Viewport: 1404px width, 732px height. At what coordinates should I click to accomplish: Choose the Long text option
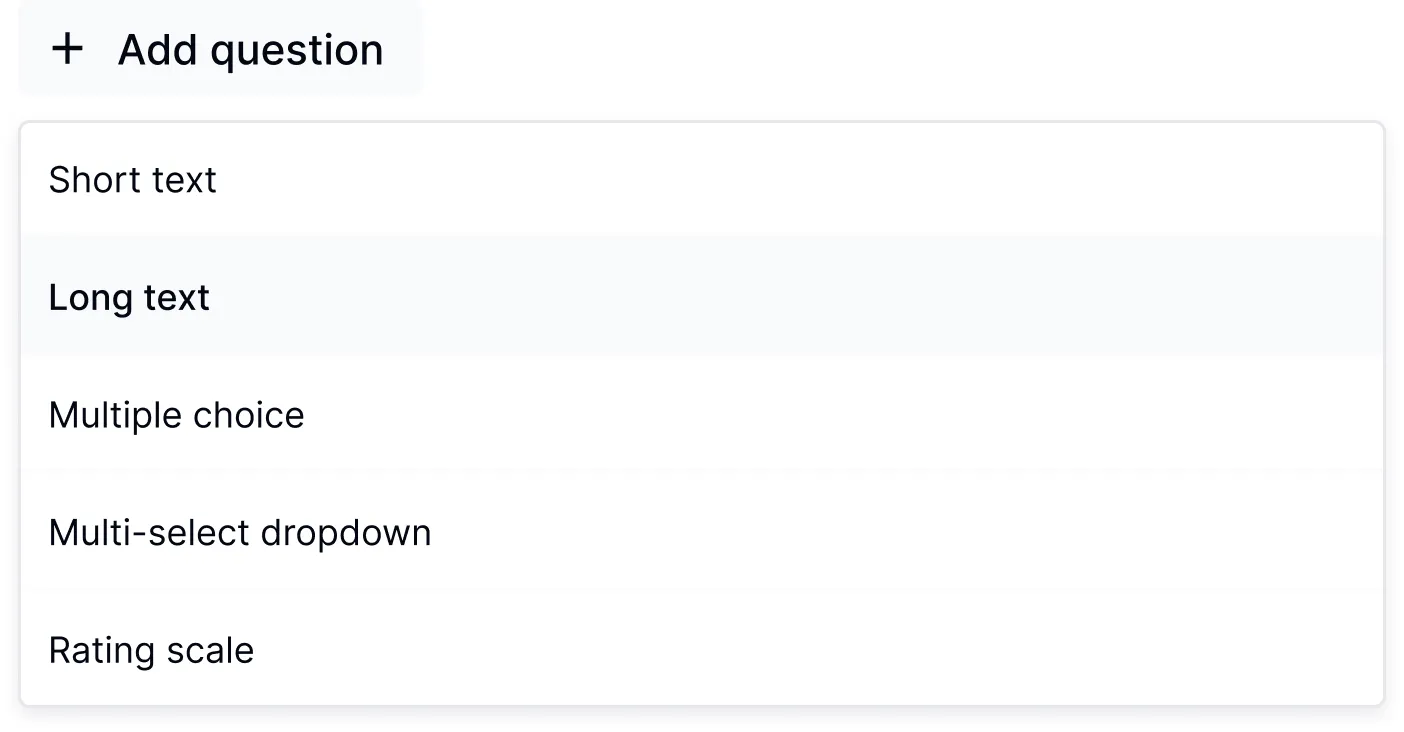coord(130,298)
